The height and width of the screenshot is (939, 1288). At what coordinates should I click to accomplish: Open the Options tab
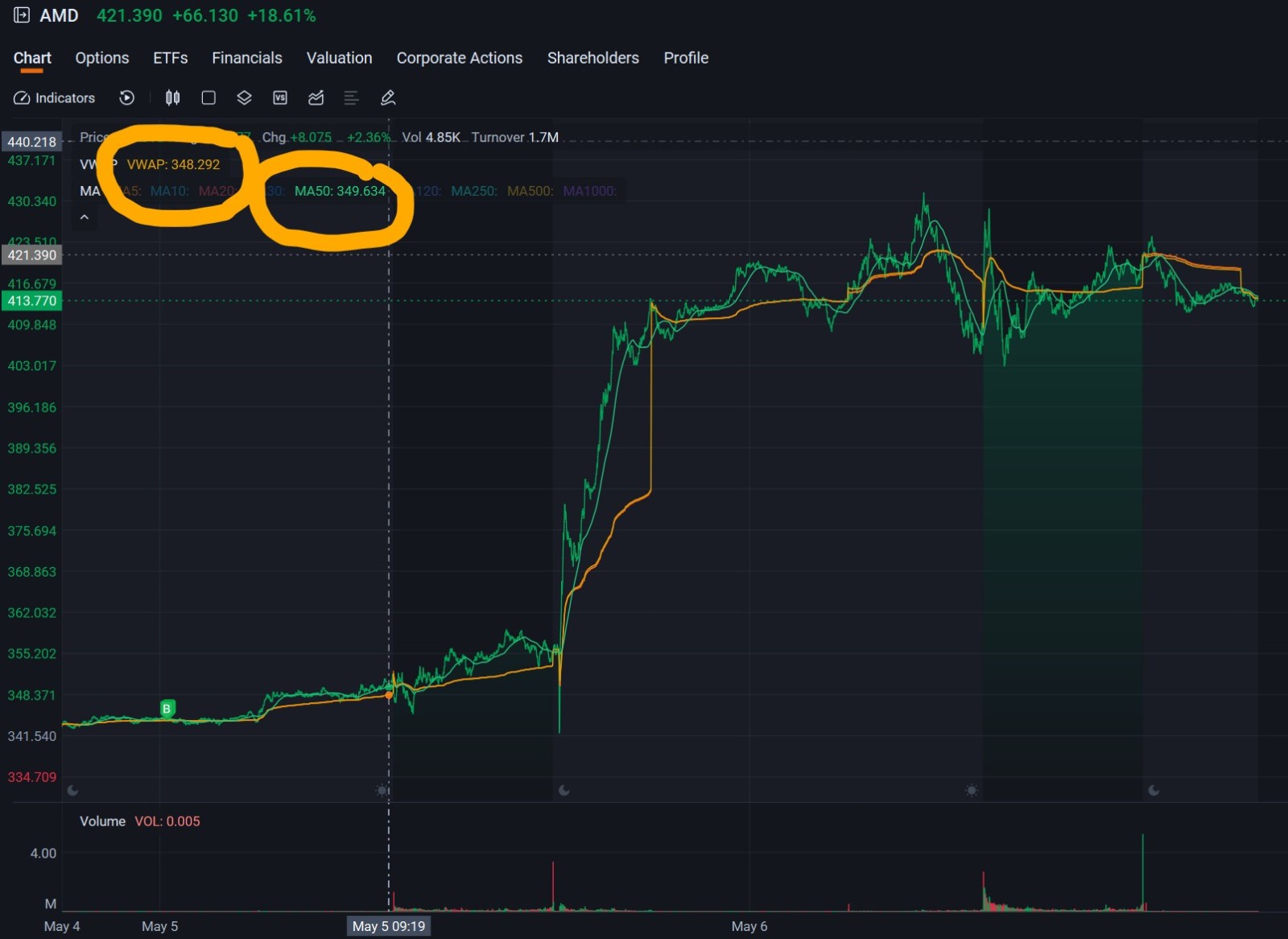tap(102, 58)
